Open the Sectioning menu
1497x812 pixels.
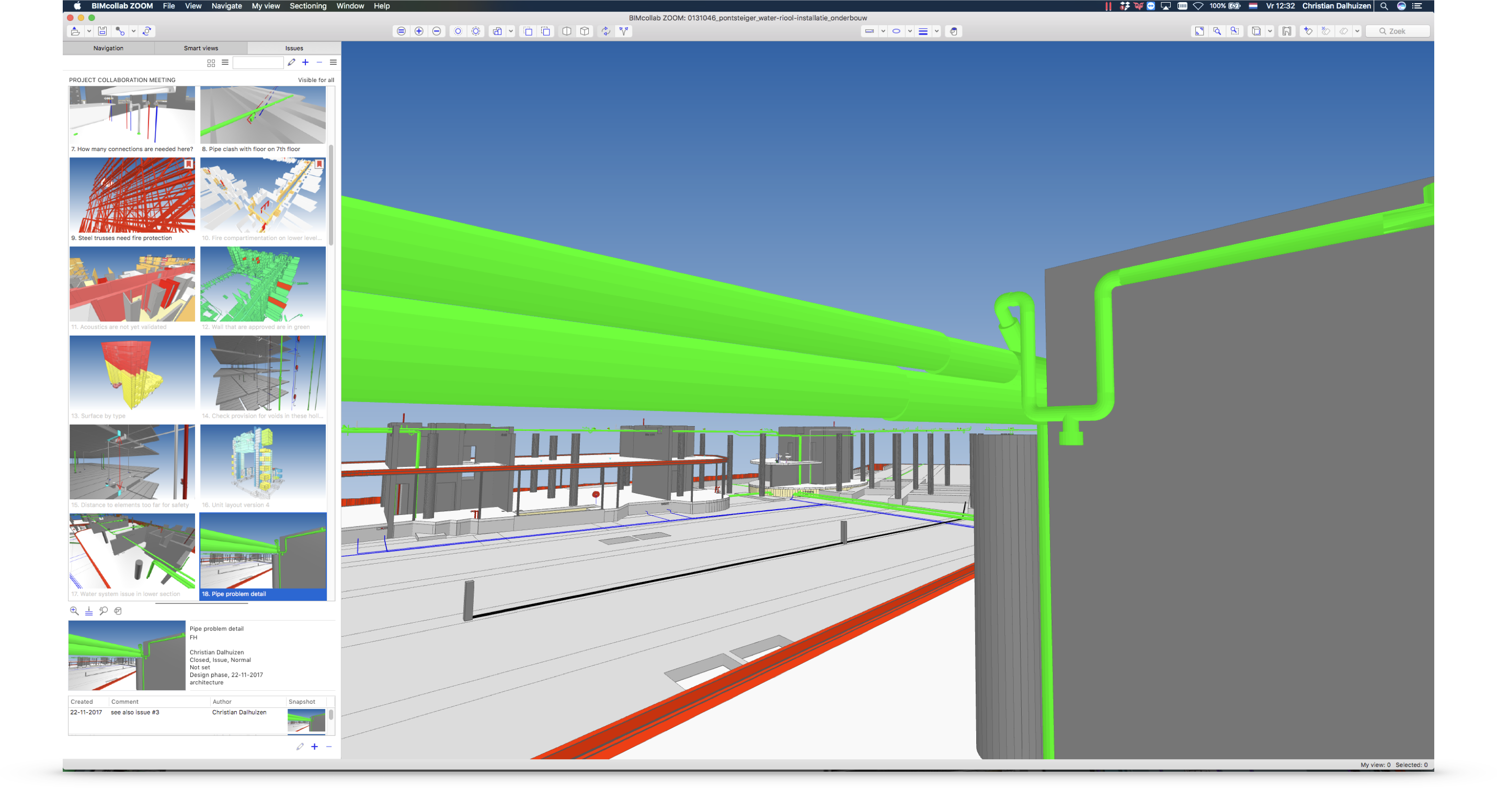point(307,6)
